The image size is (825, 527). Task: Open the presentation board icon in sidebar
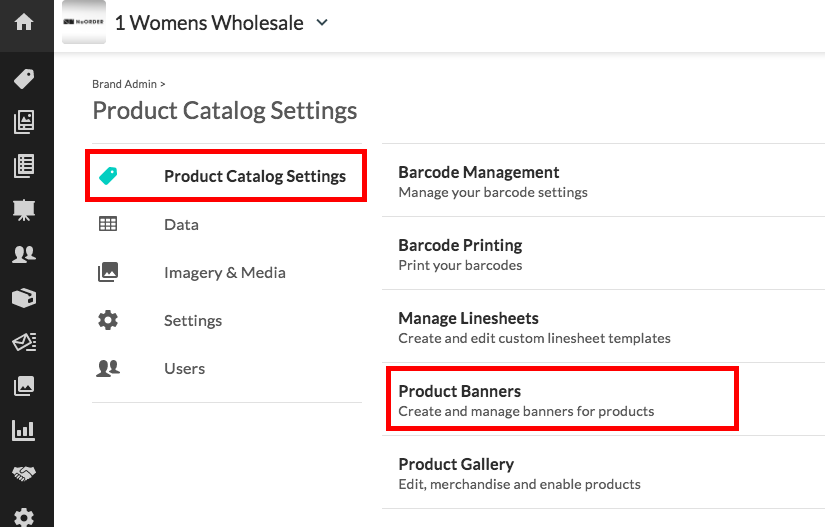pos(24,210)
